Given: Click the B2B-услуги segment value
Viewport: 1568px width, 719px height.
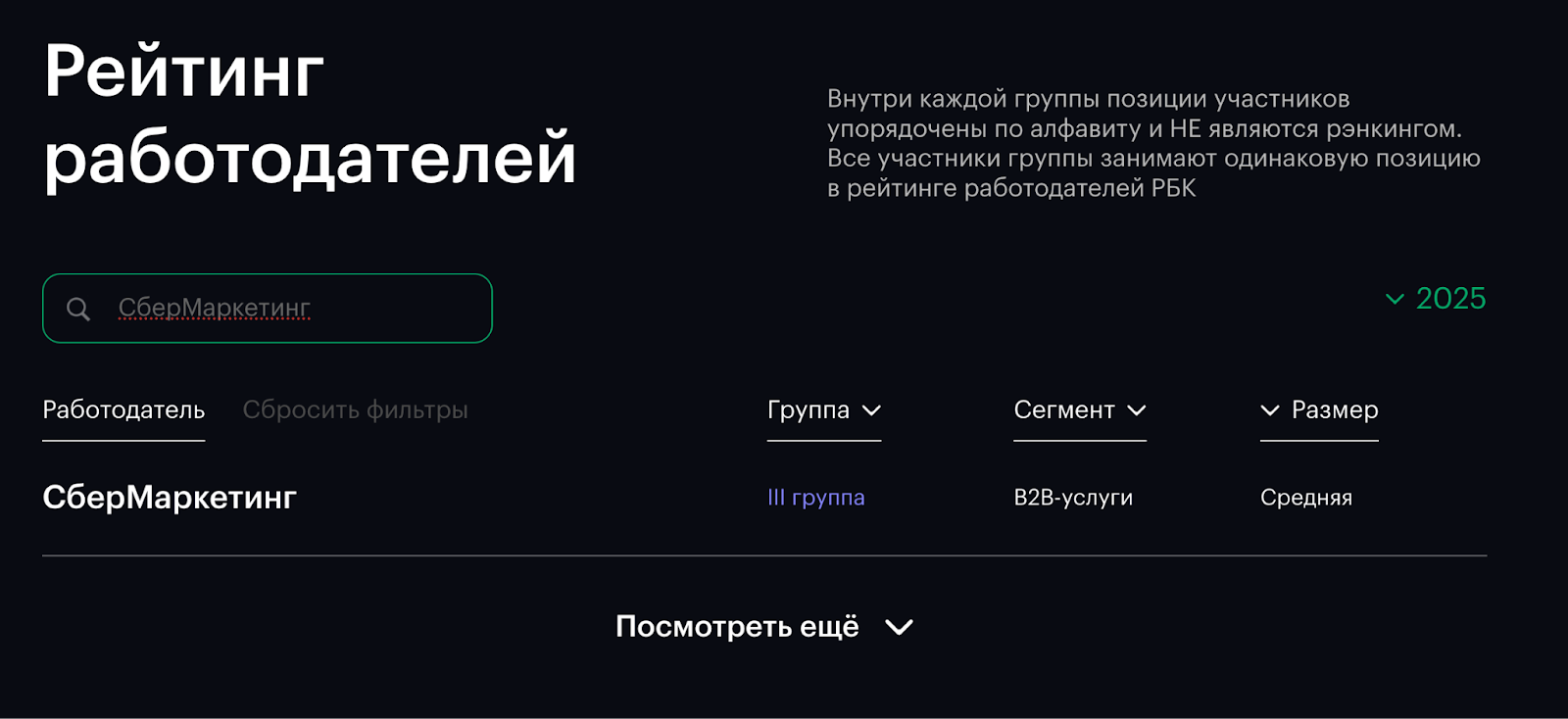Looking at the screenshot, I should (x=1073, y=498).
